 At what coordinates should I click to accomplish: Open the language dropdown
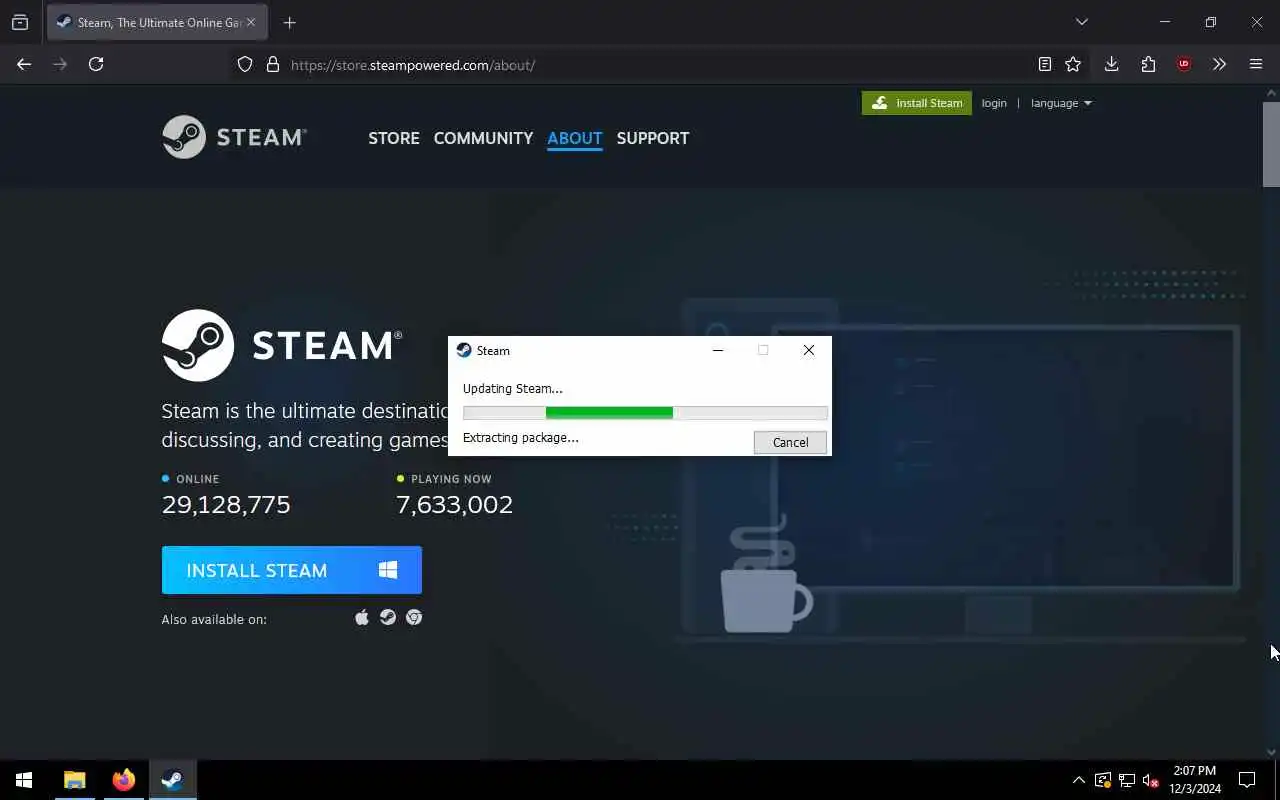[x=1061, y=103]
